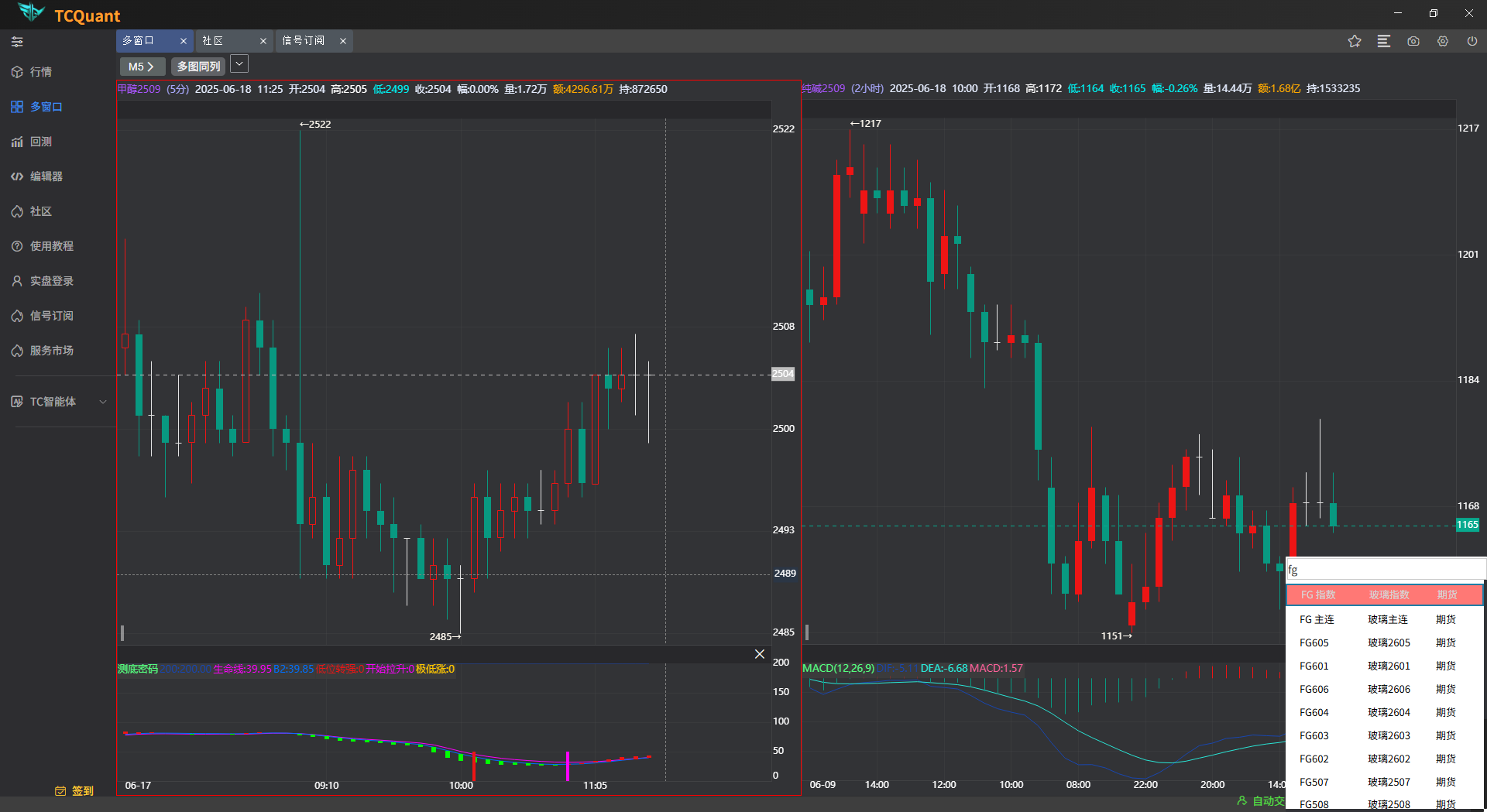Open 行情 market quotes in sidebar

[40, 72]
